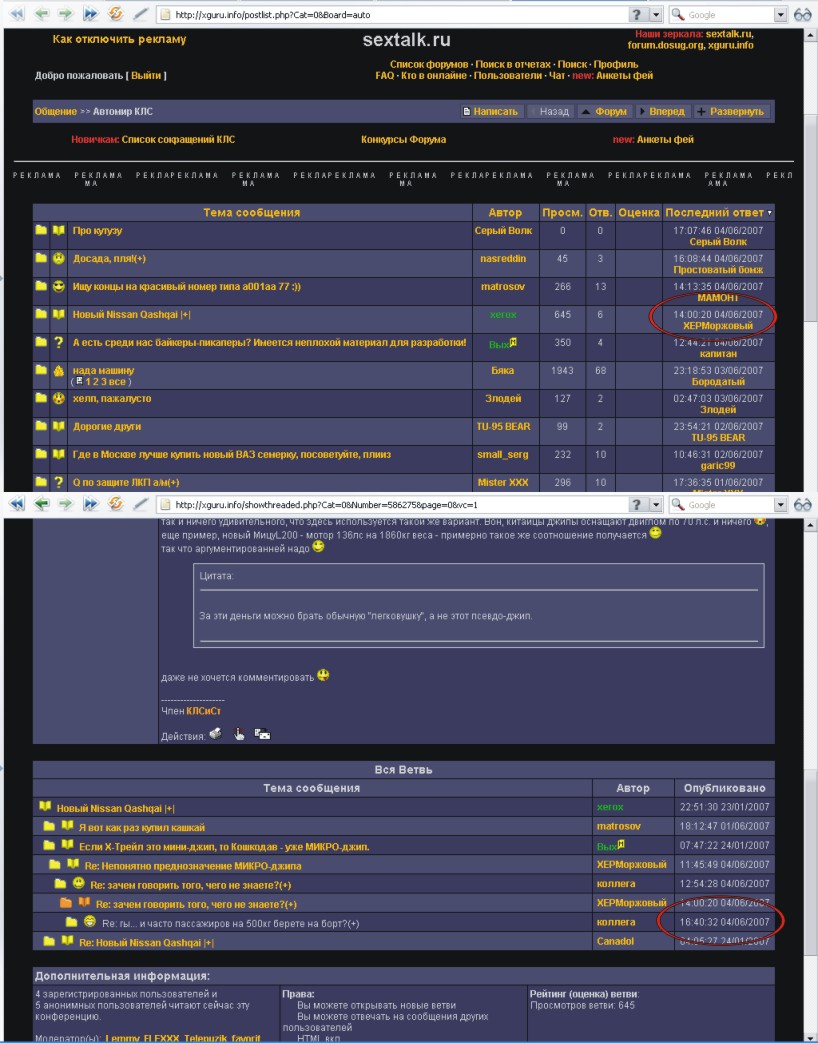Screen dimensions: 818x1043
Task: Click the folder icon in the Про кулузу row
Action: 41,230
